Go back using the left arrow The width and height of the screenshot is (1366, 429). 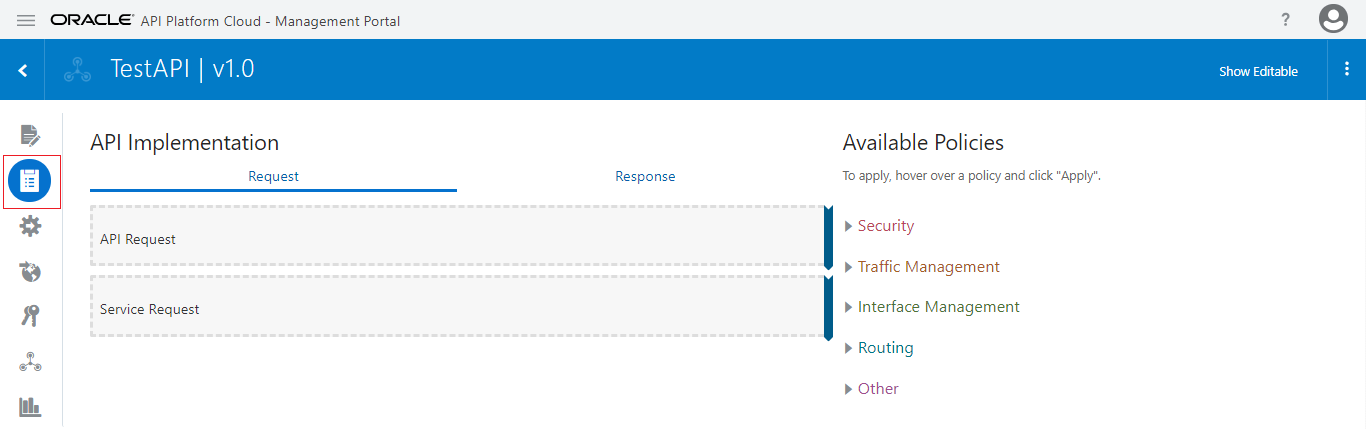(23, 70)
